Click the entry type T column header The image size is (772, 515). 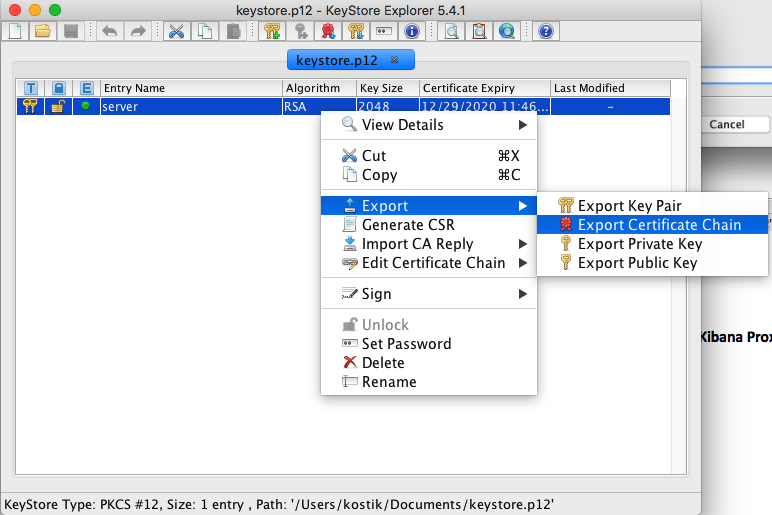point(31,88)
